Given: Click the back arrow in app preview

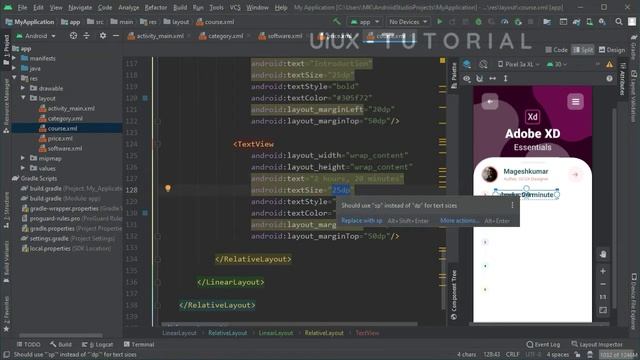Looking at the screenshot, I should click(x=490, y=102).
